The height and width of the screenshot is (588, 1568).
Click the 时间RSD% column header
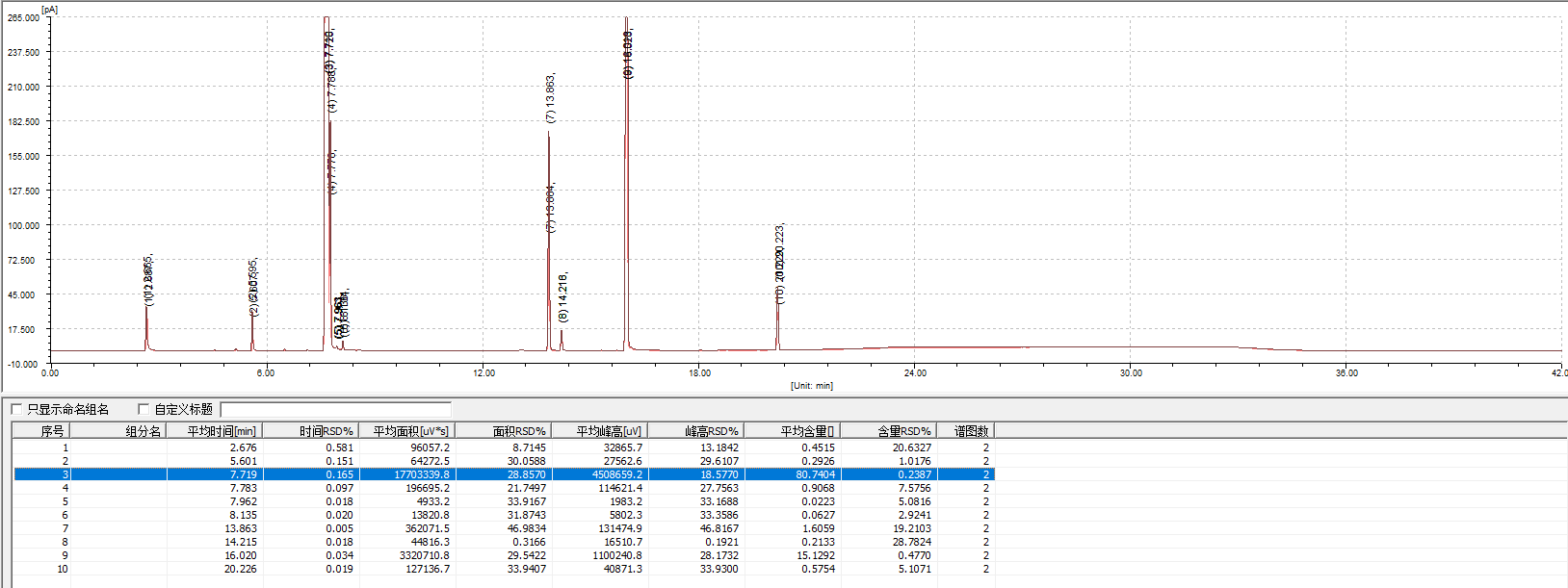pos(310,431)
